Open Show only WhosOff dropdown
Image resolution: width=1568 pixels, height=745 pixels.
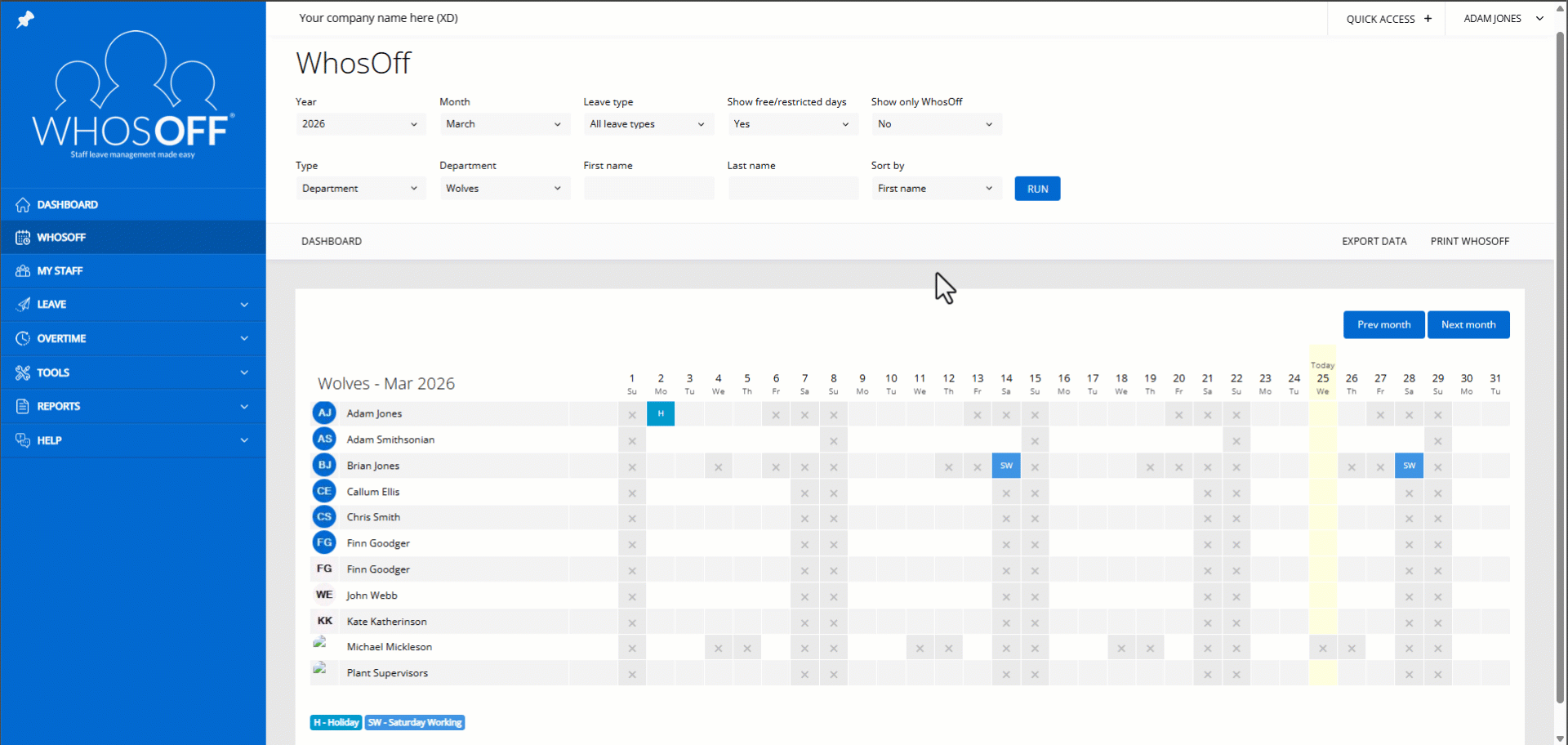936,124
